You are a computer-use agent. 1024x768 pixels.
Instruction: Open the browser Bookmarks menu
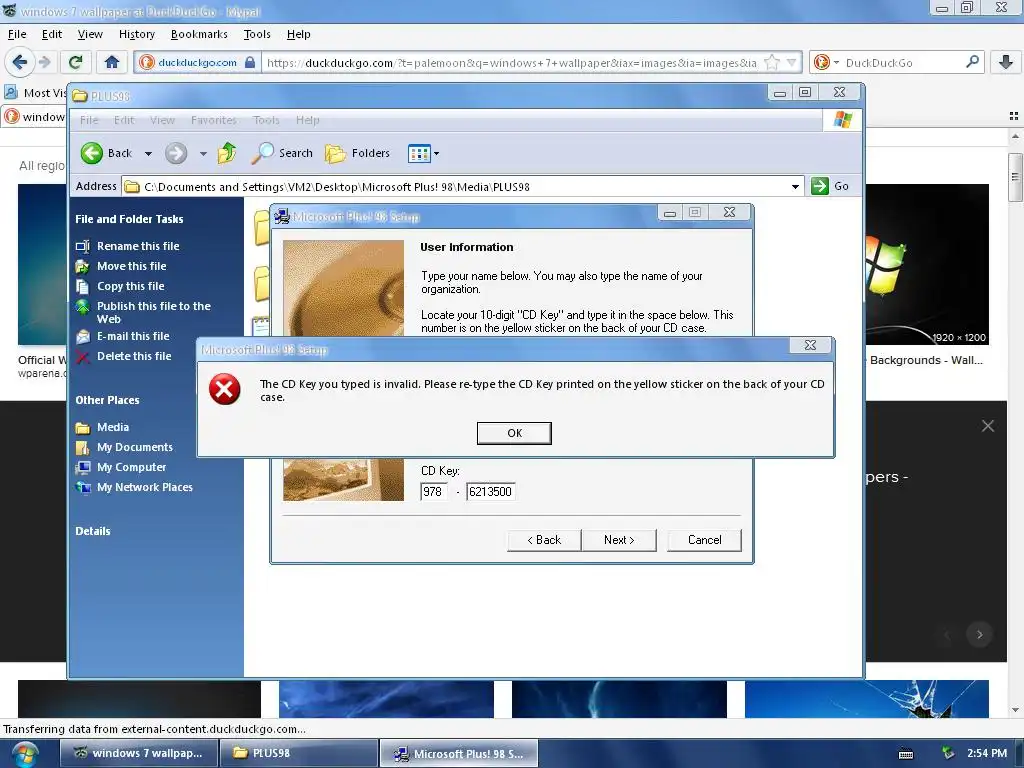click(x=199, y=34)
